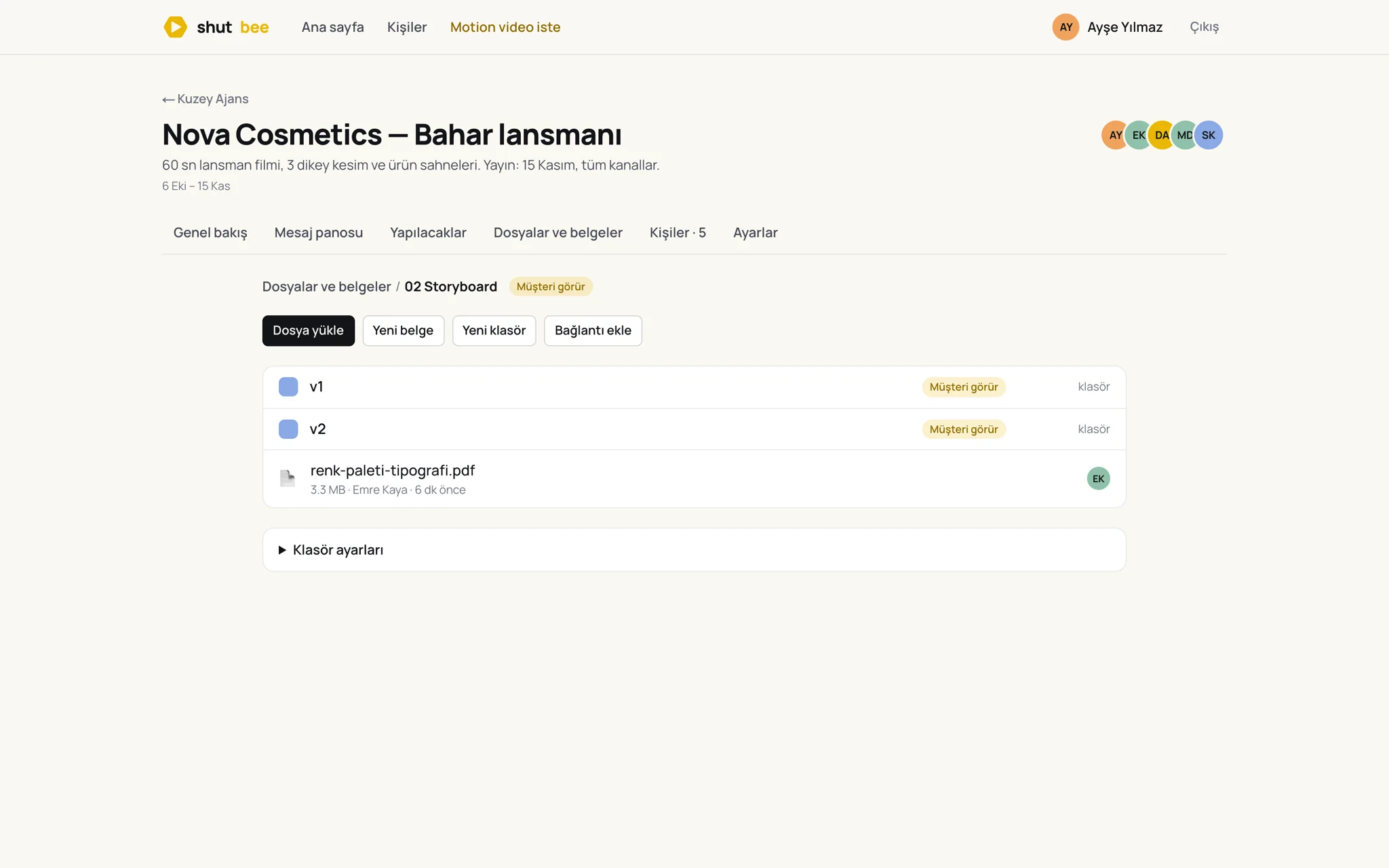Click the Yeni klasör button
This screenshot has width=1389, height=868.
(494, 330)
